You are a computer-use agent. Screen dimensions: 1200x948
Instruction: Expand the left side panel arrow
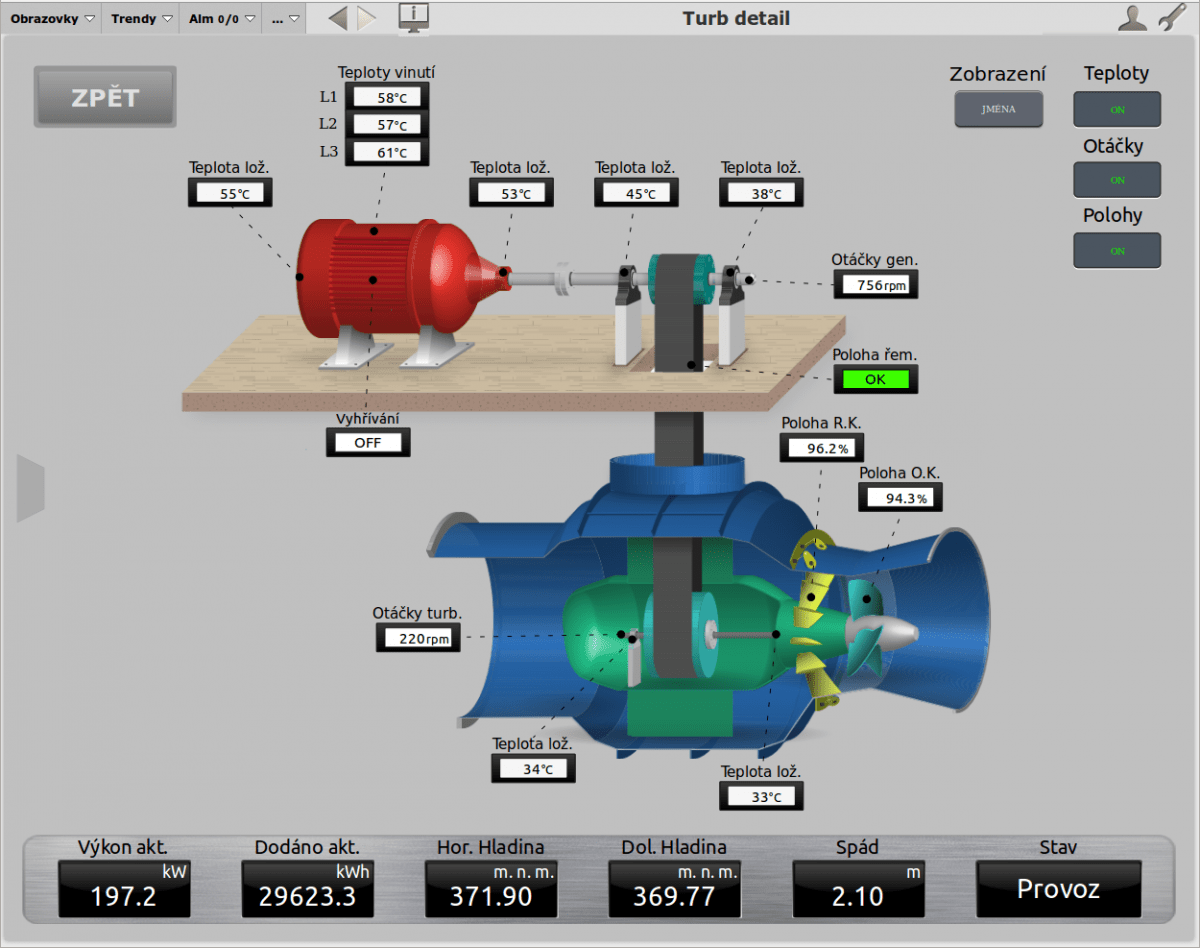[x=31, y=488]
